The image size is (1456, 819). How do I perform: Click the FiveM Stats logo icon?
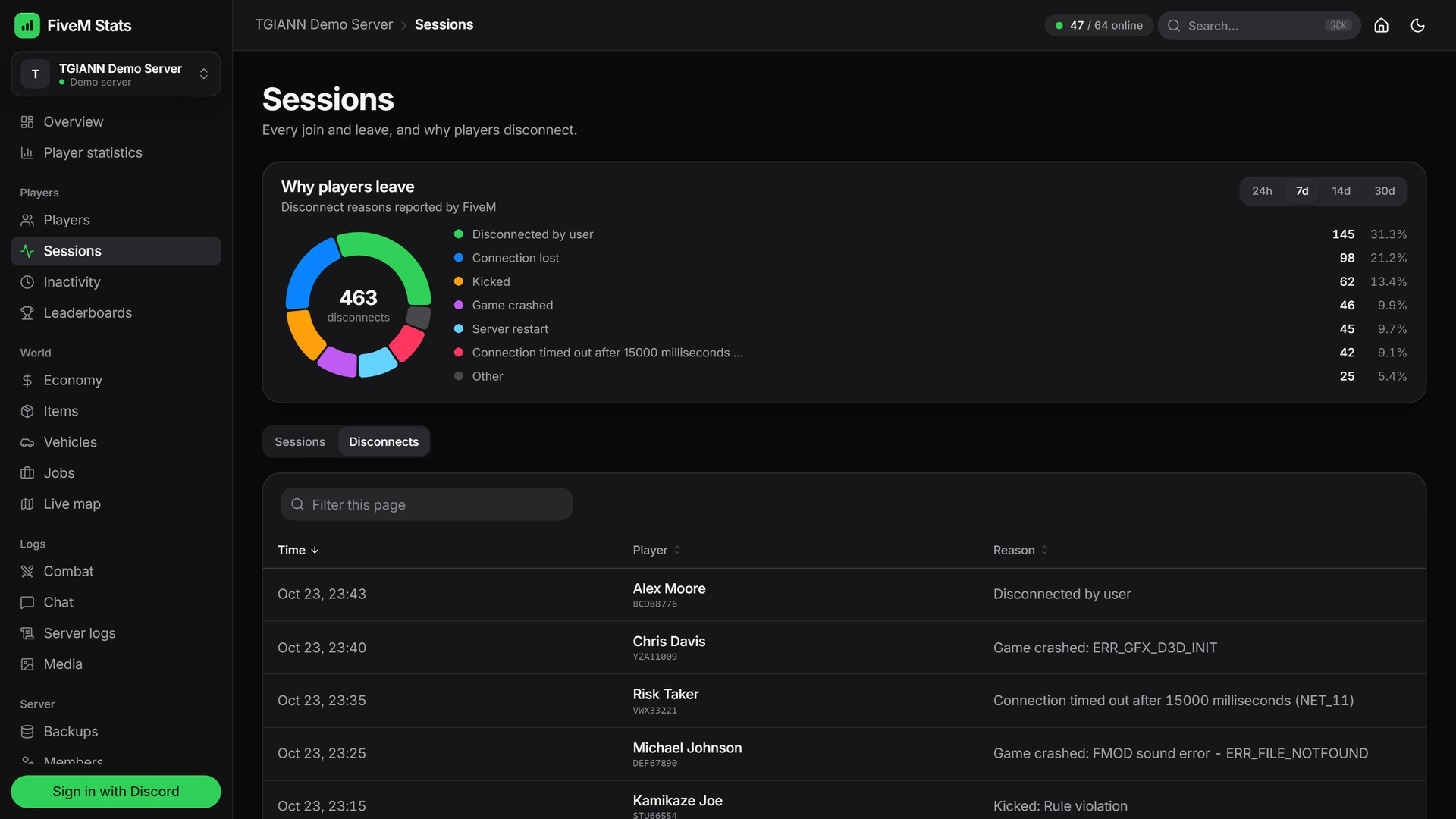(27, 25)
